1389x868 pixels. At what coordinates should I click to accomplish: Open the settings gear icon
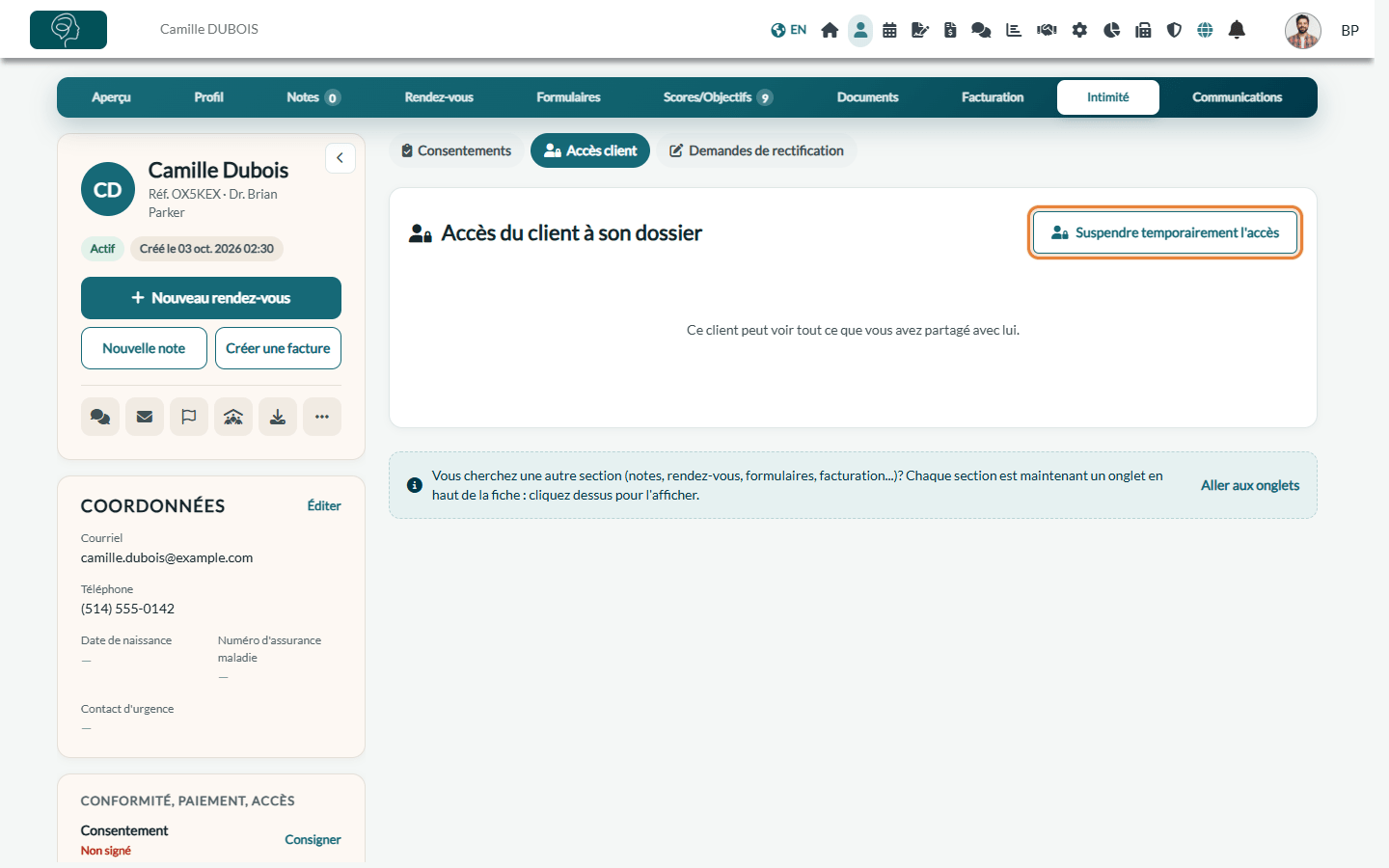pyautogui.click(x=1079, y=30)
